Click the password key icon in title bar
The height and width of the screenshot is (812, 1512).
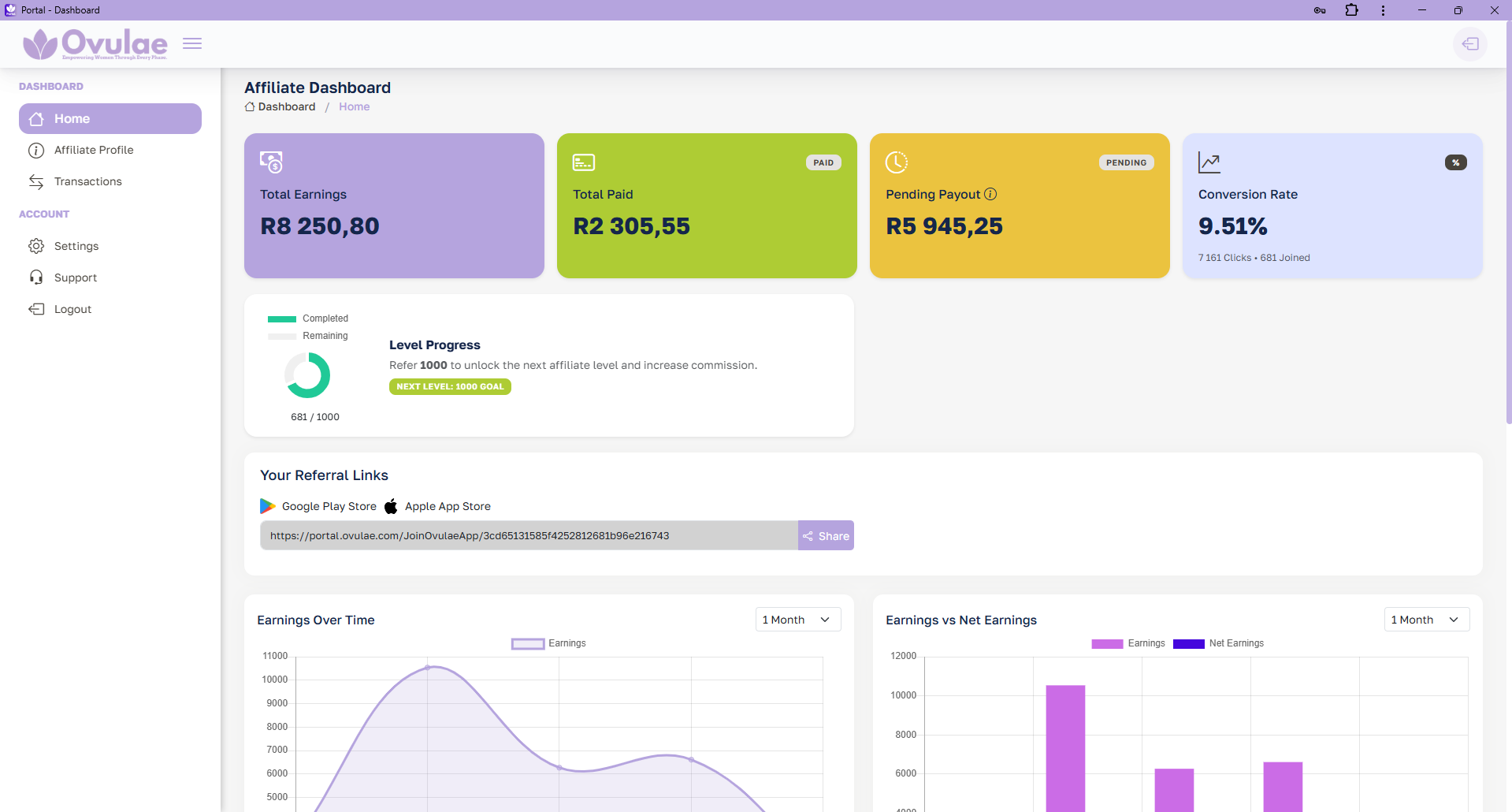tap(1320, 10)
